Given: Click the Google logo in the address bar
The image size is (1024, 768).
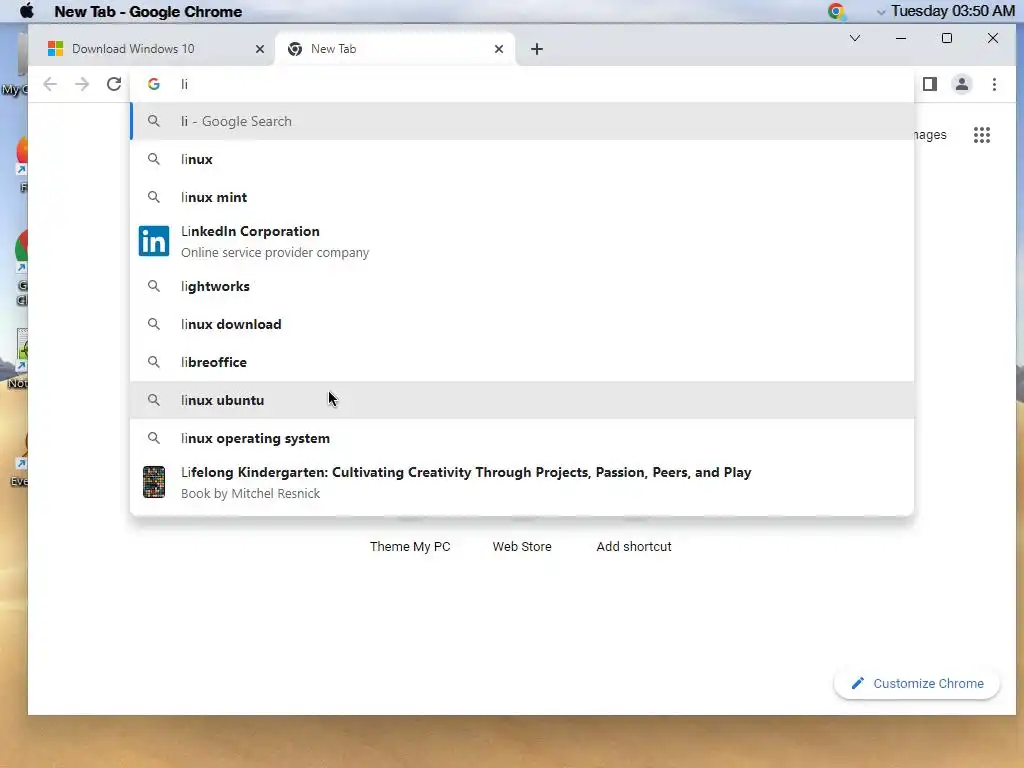Looking at the screenshot, I should (x=154, y=84).
